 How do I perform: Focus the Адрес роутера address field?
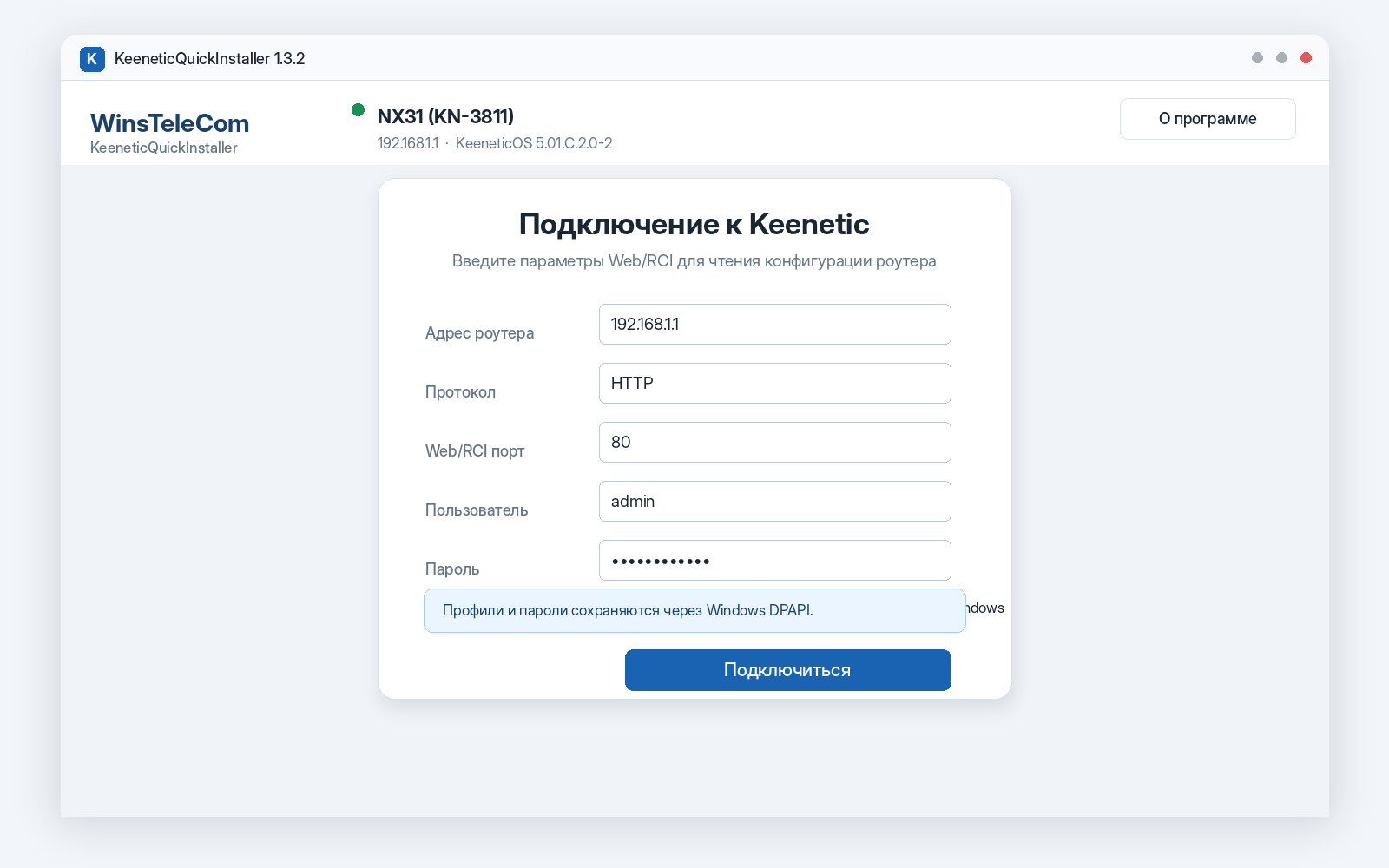[775, 324]
